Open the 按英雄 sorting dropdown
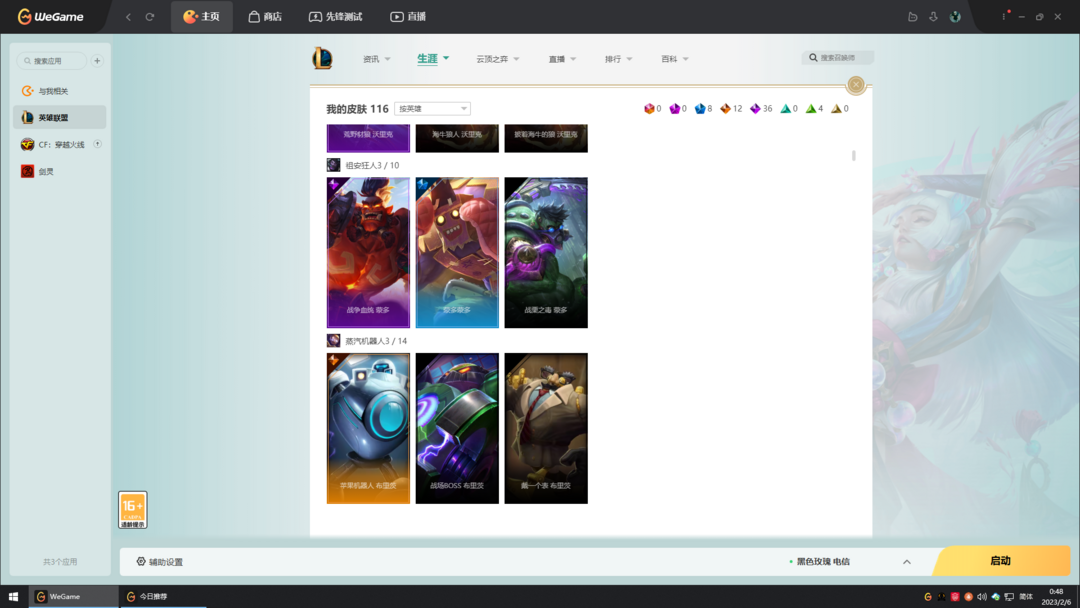The image size is (1080, 608). coord(432,109)
